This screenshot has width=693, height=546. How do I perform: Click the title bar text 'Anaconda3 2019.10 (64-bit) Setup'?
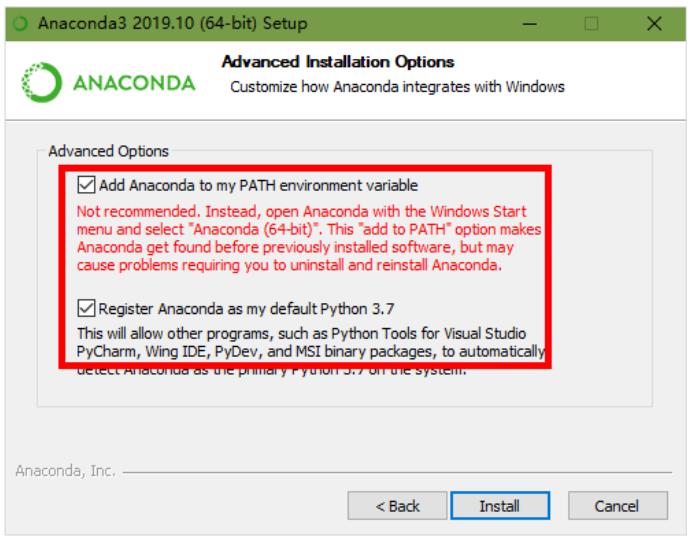click(173, 22)
